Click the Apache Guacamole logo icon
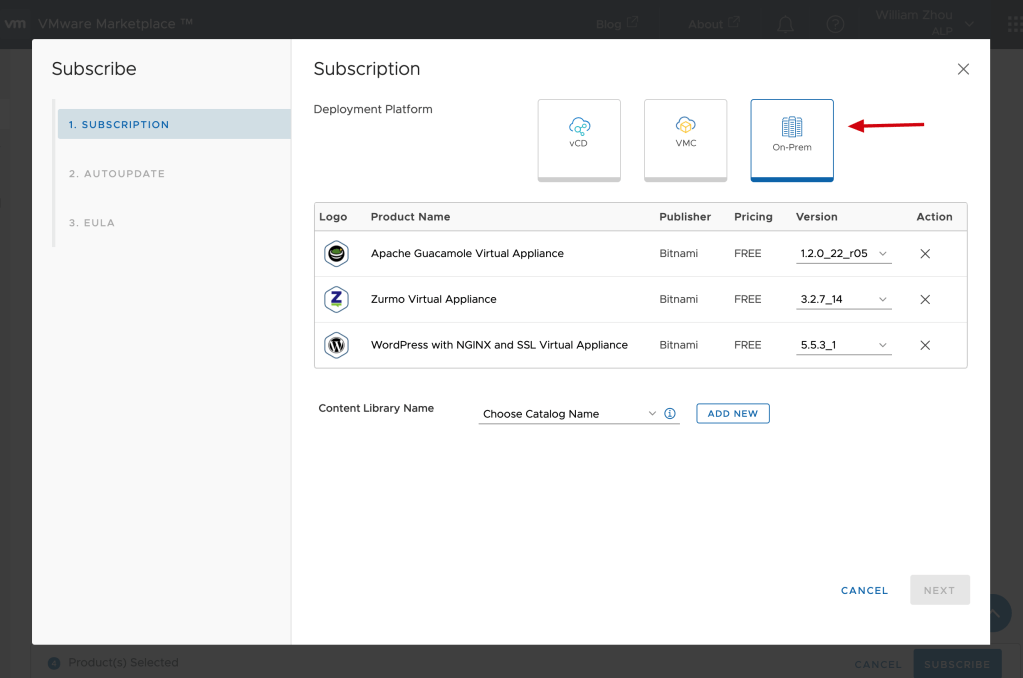 pos(337,254)
